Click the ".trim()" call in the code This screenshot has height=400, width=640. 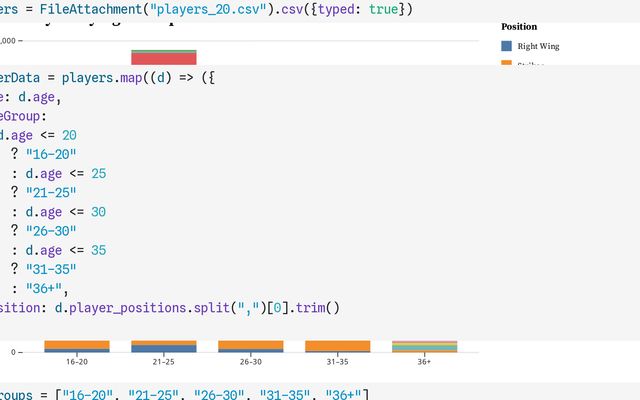click(314, 308)
